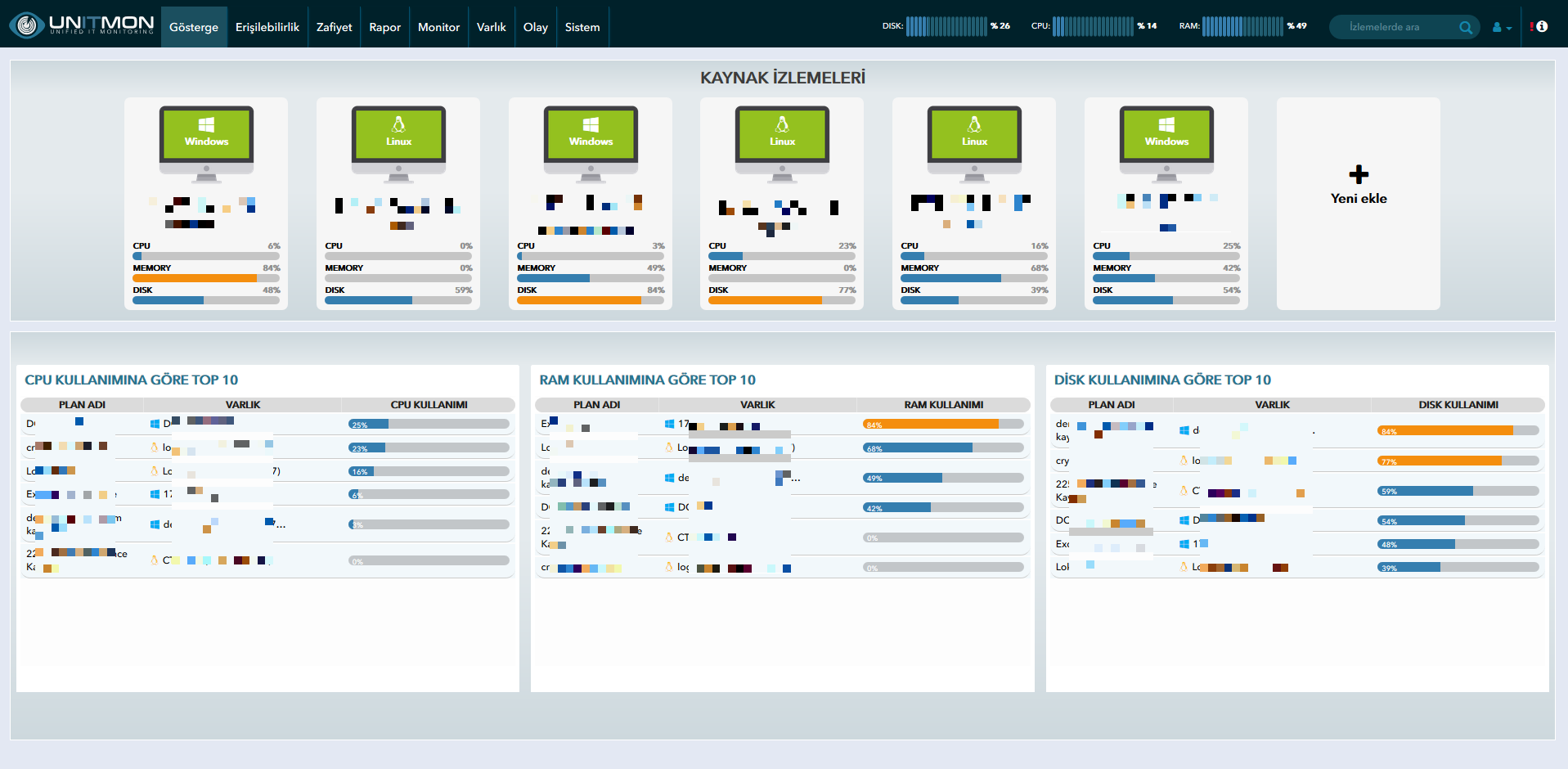Click the 68% RAM usage bar in RAM top 10
Screen dimensions: 1568x769
pyautogui.click(x=943, y=447)
